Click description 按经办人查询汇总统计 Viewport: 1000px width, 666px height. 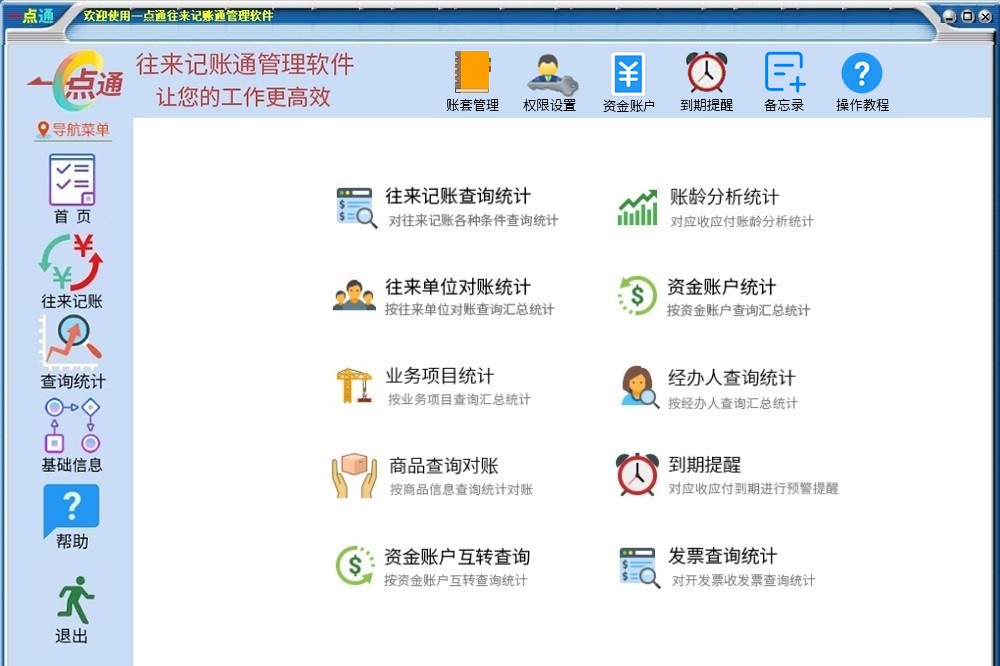tap(733, 403)
